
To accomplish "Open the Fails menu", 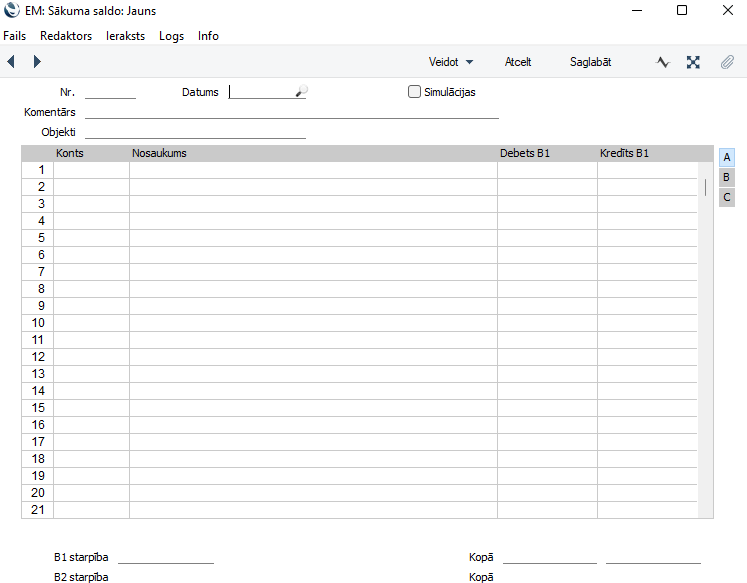I will click(x=15, y=36).
